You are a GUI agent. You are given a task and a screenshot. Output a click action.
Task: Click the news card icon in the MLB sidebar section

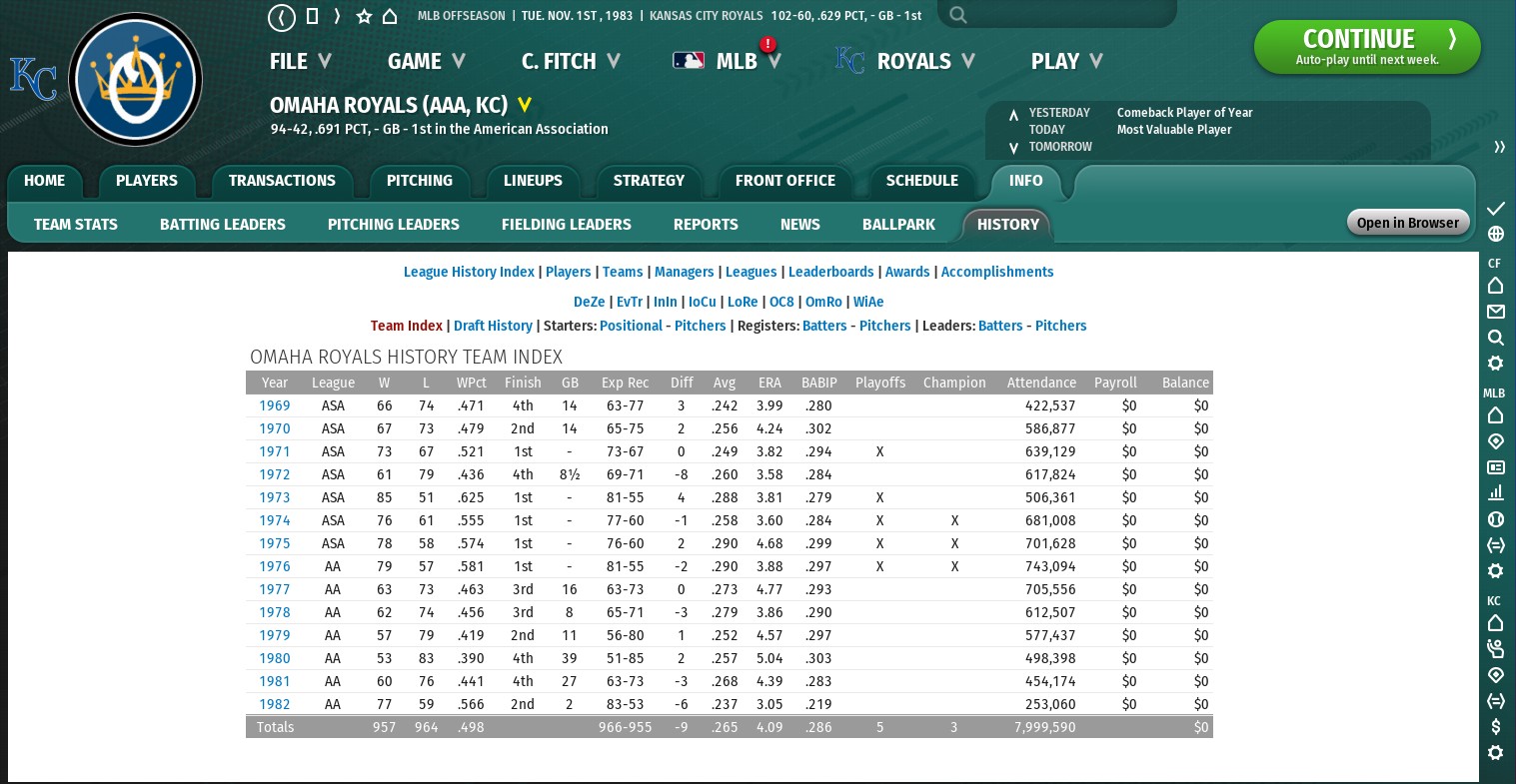click(1495, 467)
